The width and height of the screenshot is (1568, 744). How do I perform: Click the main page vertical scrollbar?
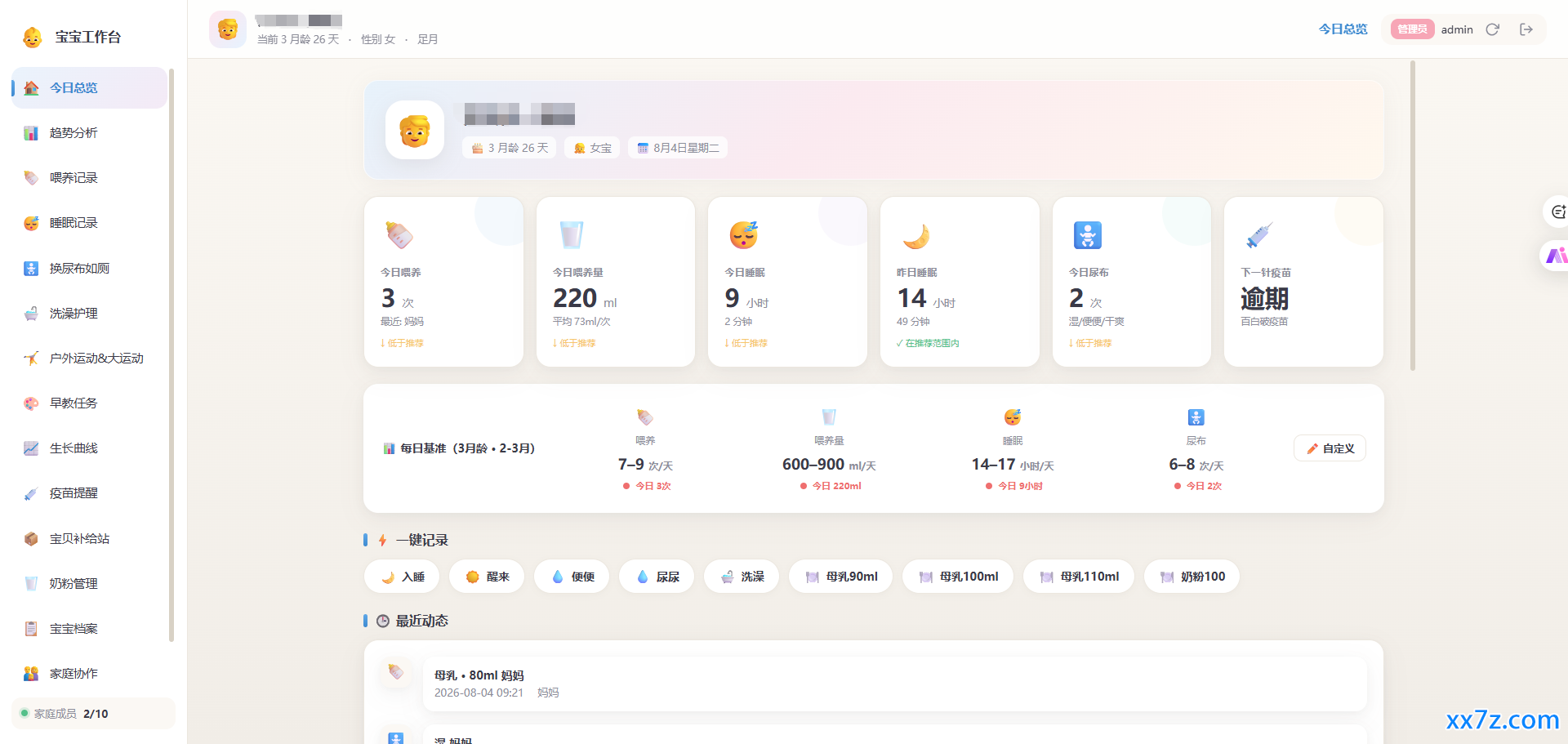[1412, 216]
